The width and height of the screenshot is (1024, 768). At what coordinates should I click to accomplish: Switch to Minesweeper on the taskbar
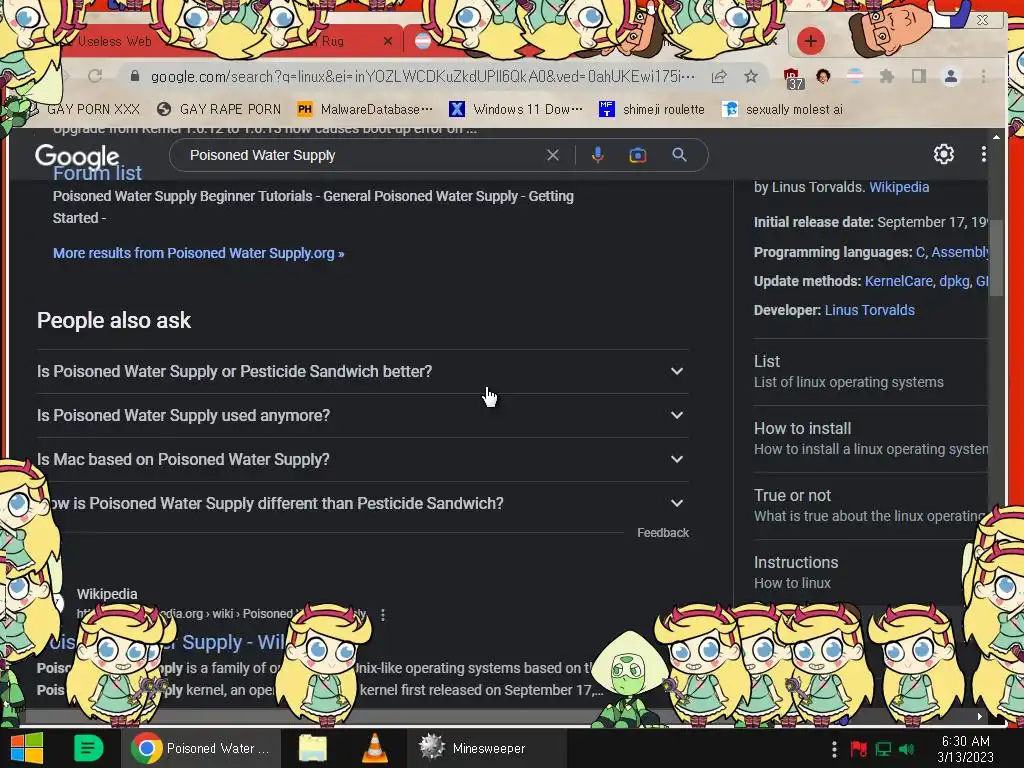[487, 748]
